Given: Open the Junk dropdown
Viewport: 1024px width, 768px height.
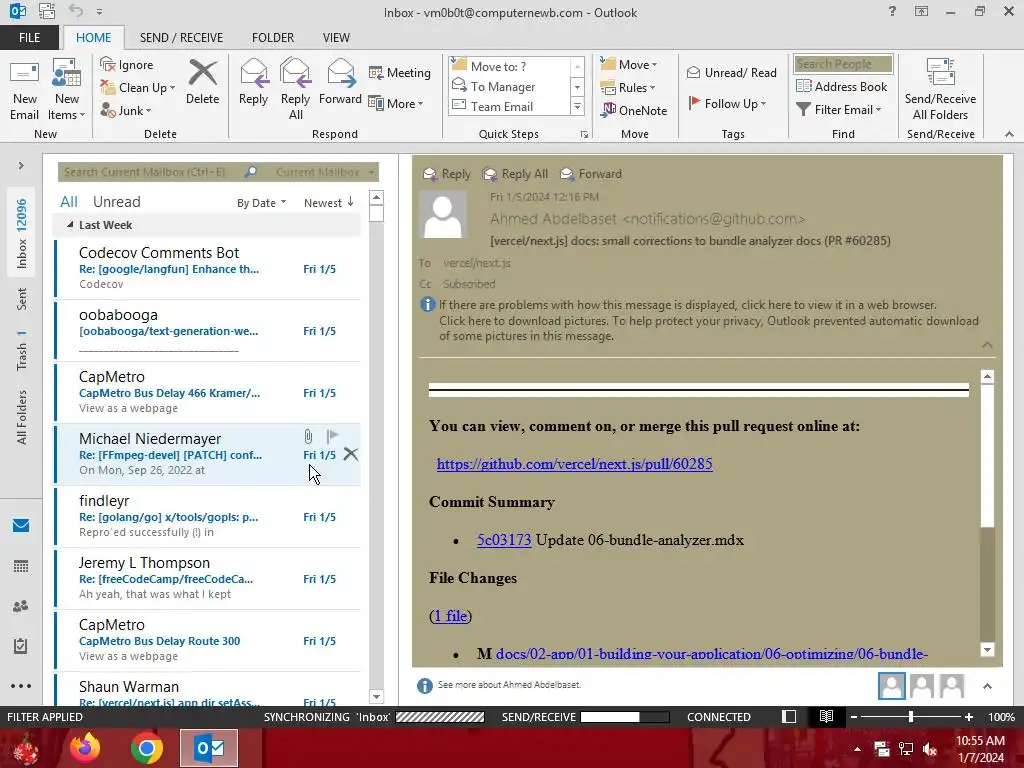Looking at the screenshot, I should 125,110.
